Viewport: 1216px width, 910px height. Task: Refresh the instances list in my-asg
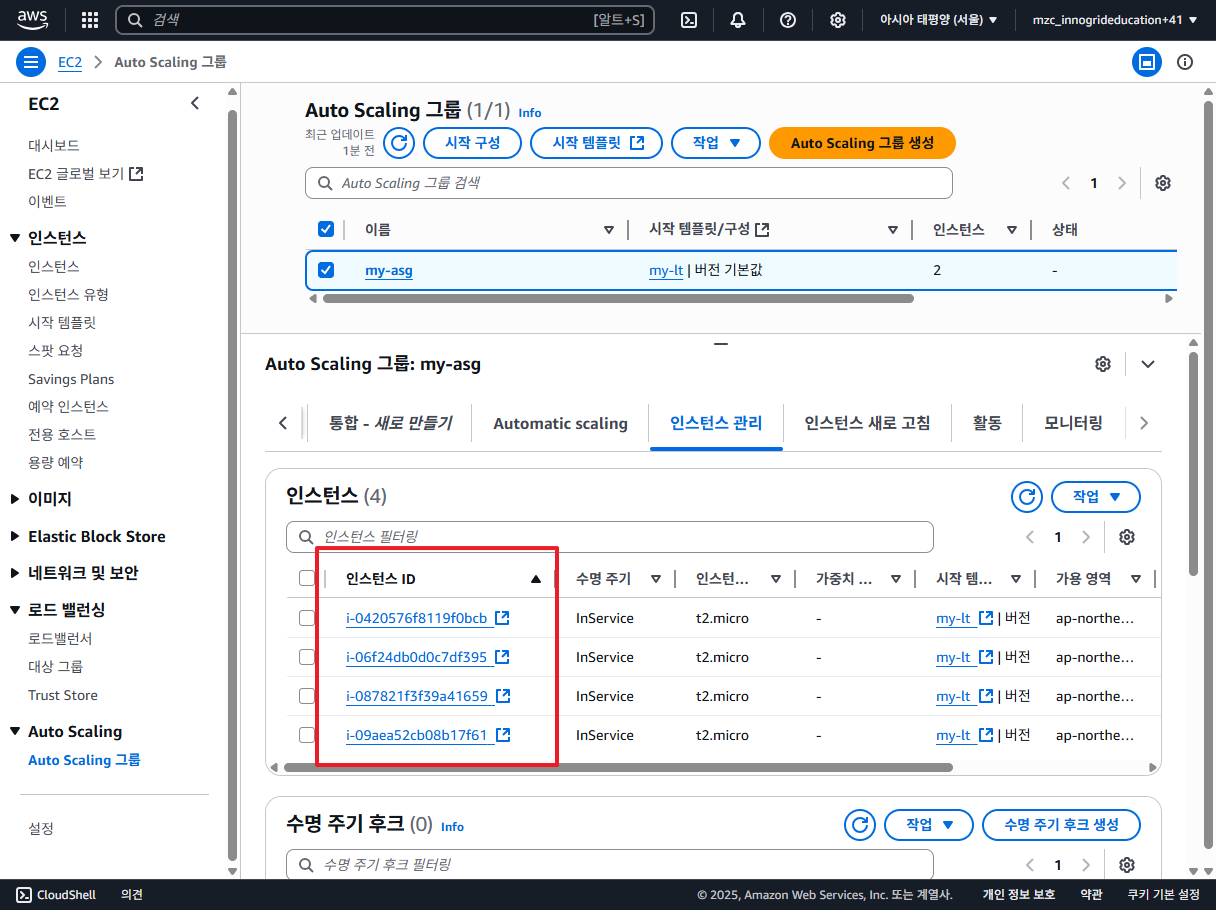click(x=1026, y=497)
